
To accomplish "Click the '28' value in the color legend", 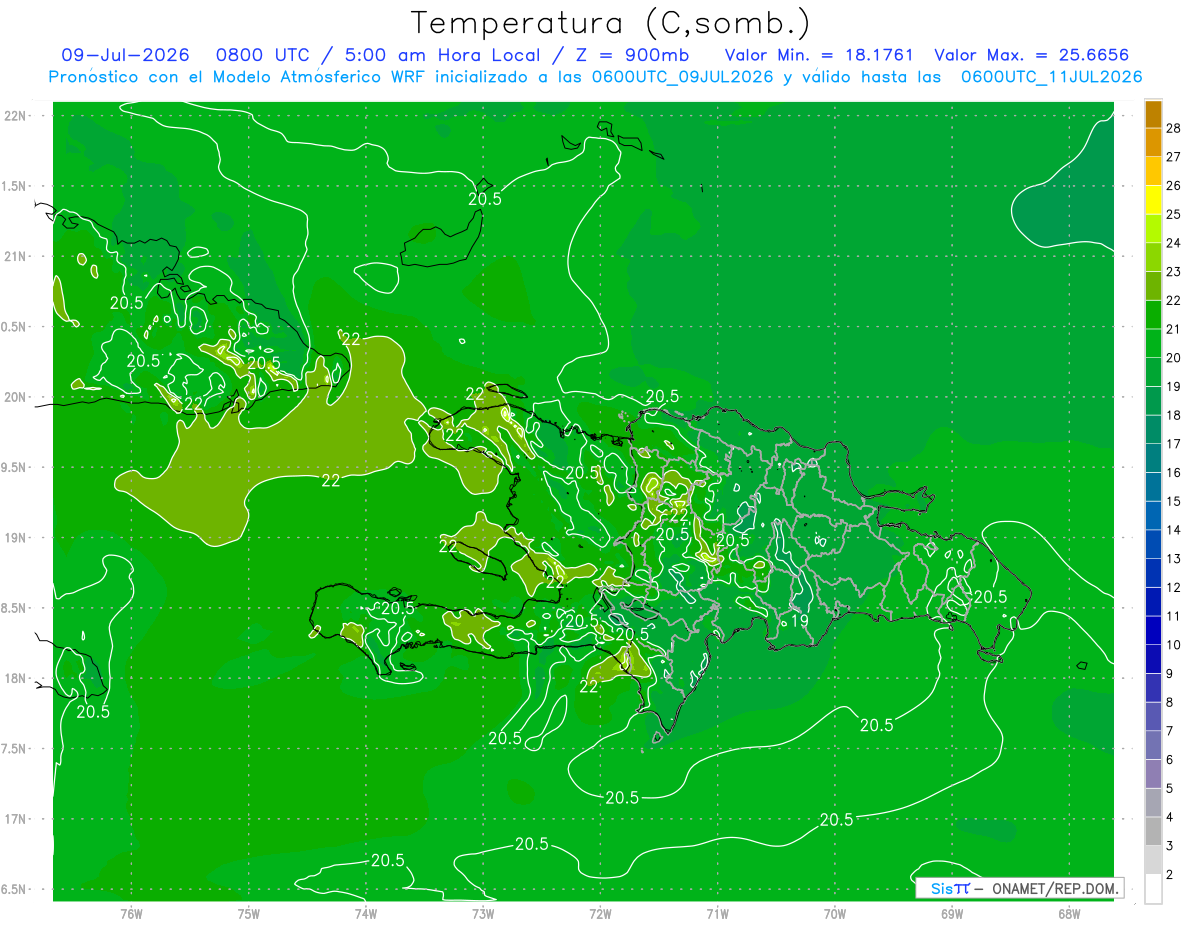I will tap(1174, 127).
